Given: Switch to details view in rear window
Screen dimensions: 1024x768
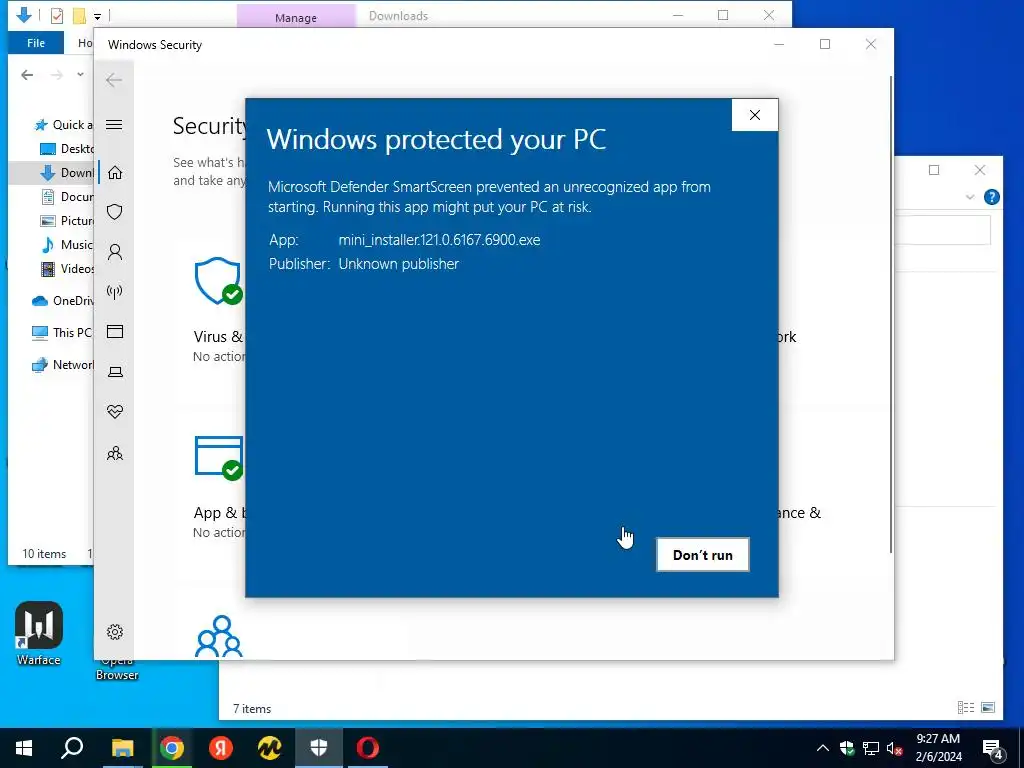Looking at the screenshot, I should [x=965, y=707].
